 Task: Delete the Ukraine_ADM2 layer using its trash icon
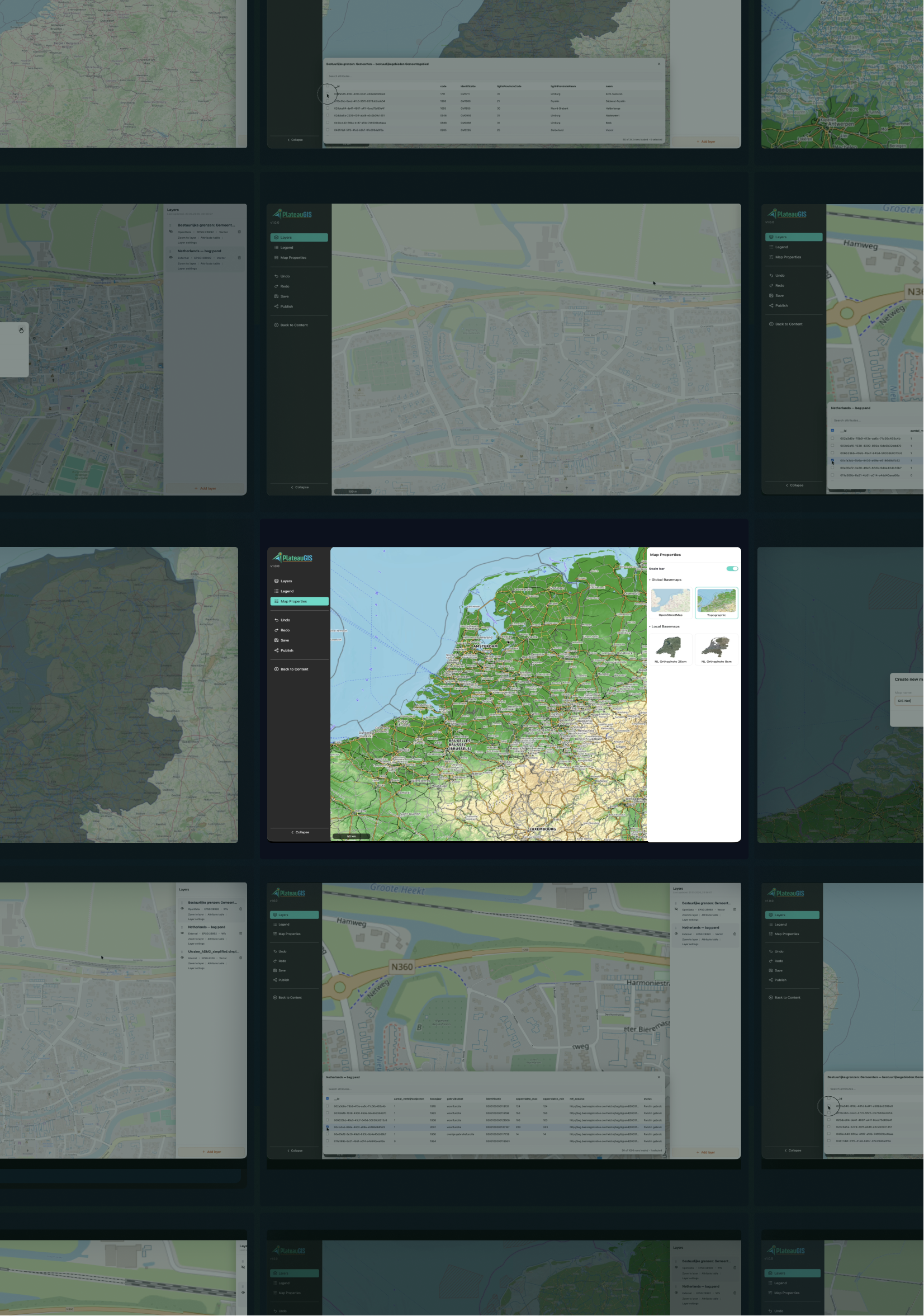(240, 957)
